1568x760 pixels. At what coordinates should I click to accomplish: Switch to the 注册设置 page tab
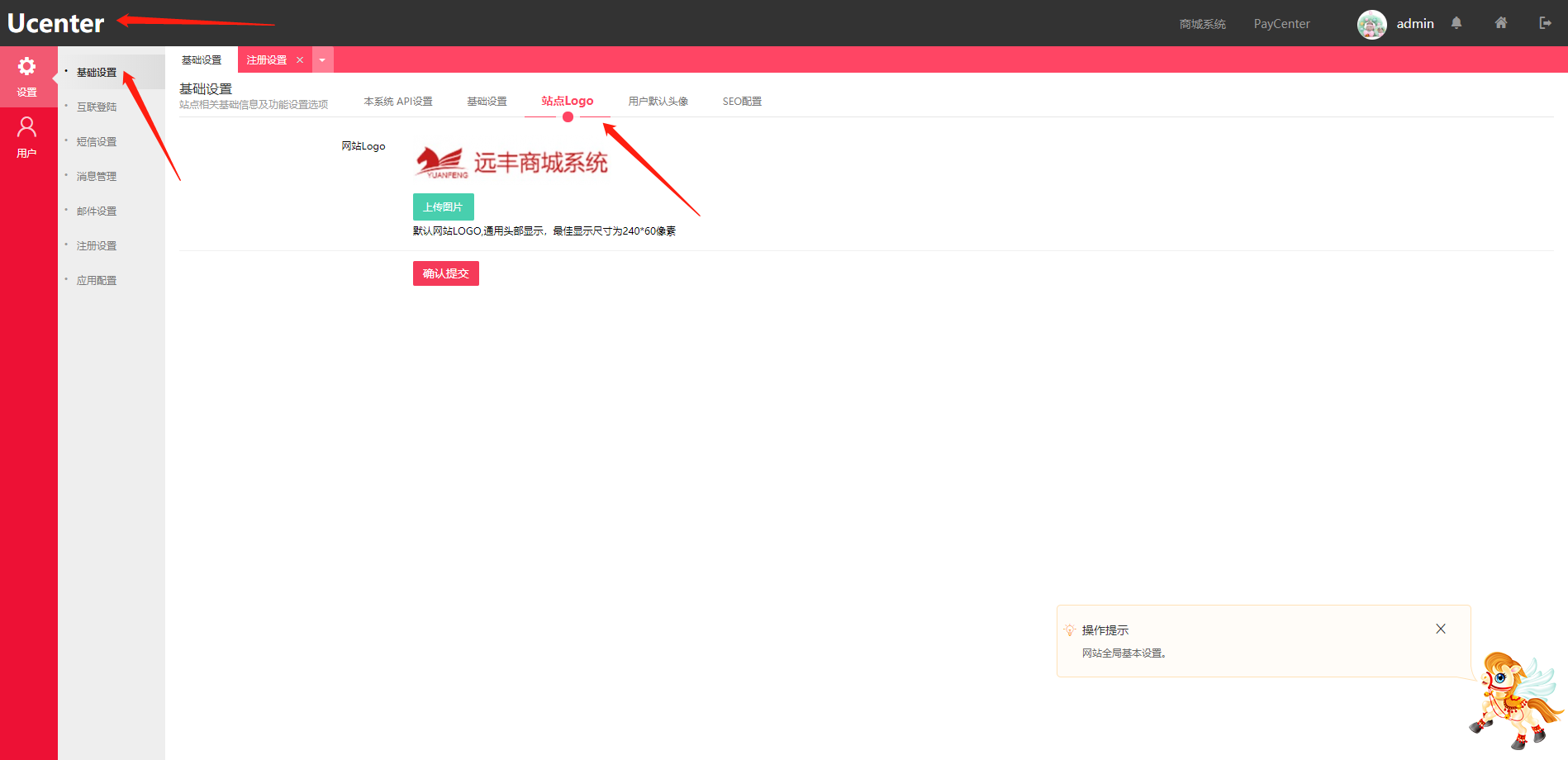267,60
